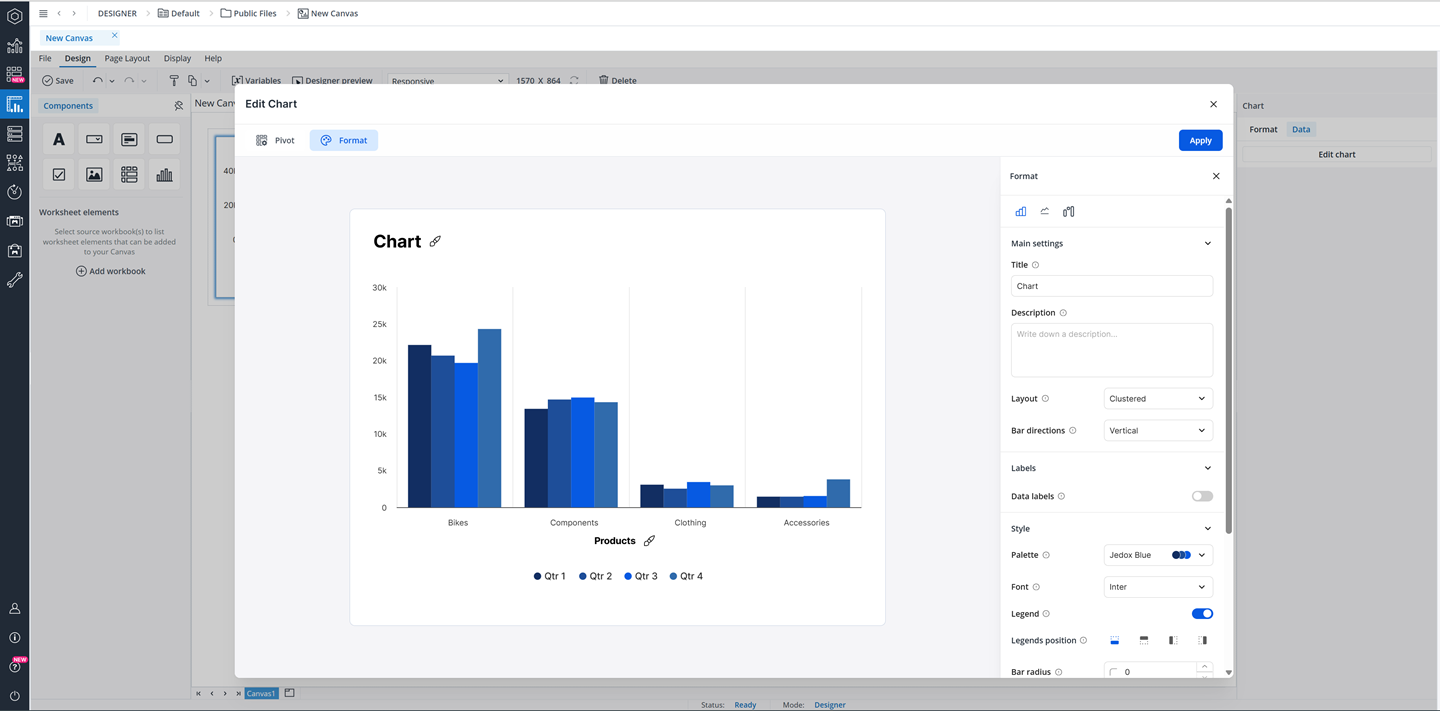Enable Data labels for the chart
This screenshot has height=711, width=1440.
[1201, 496]
